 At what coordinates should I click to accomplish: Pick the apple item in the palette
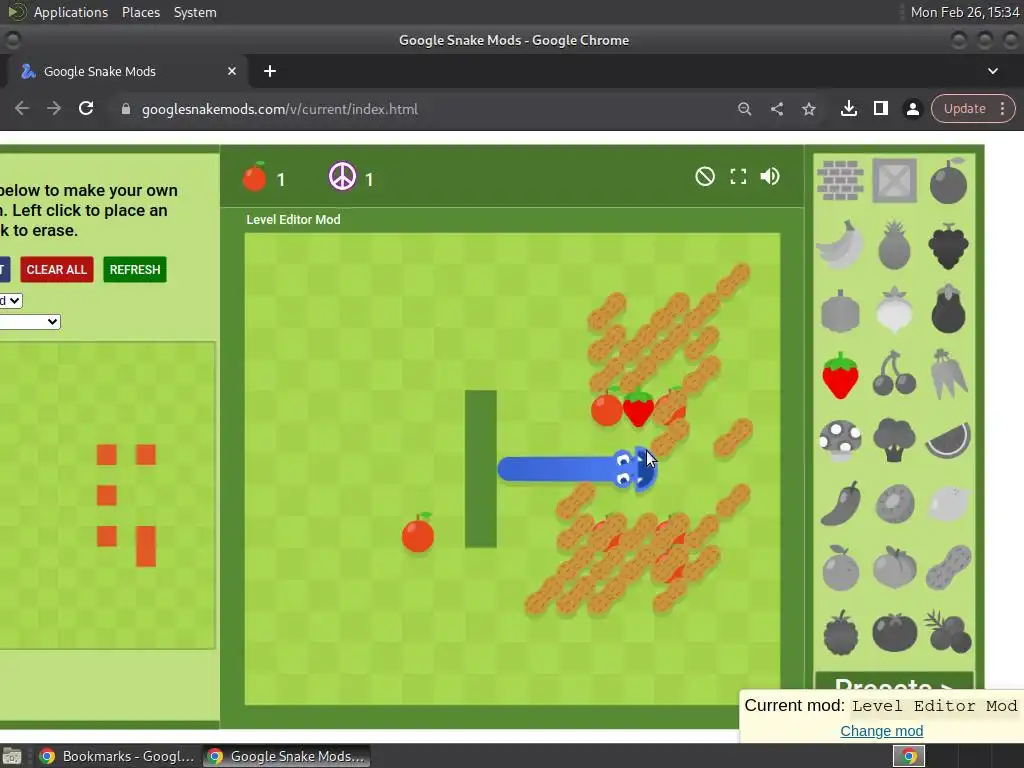pos(948,181)
